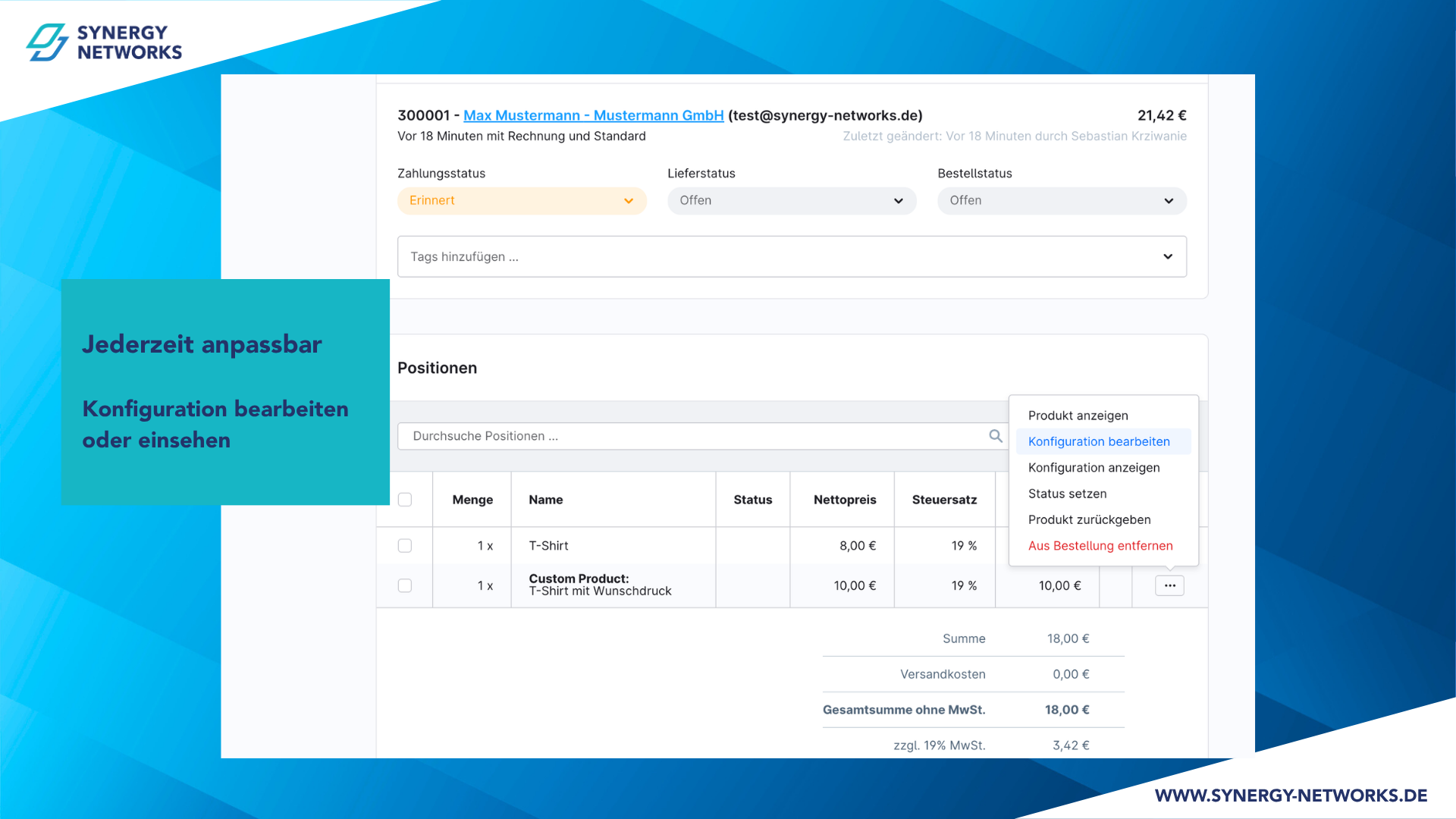Viewport: 1456px width, 819px height.
Task: Click the Status column header
Action: (752, 500)
